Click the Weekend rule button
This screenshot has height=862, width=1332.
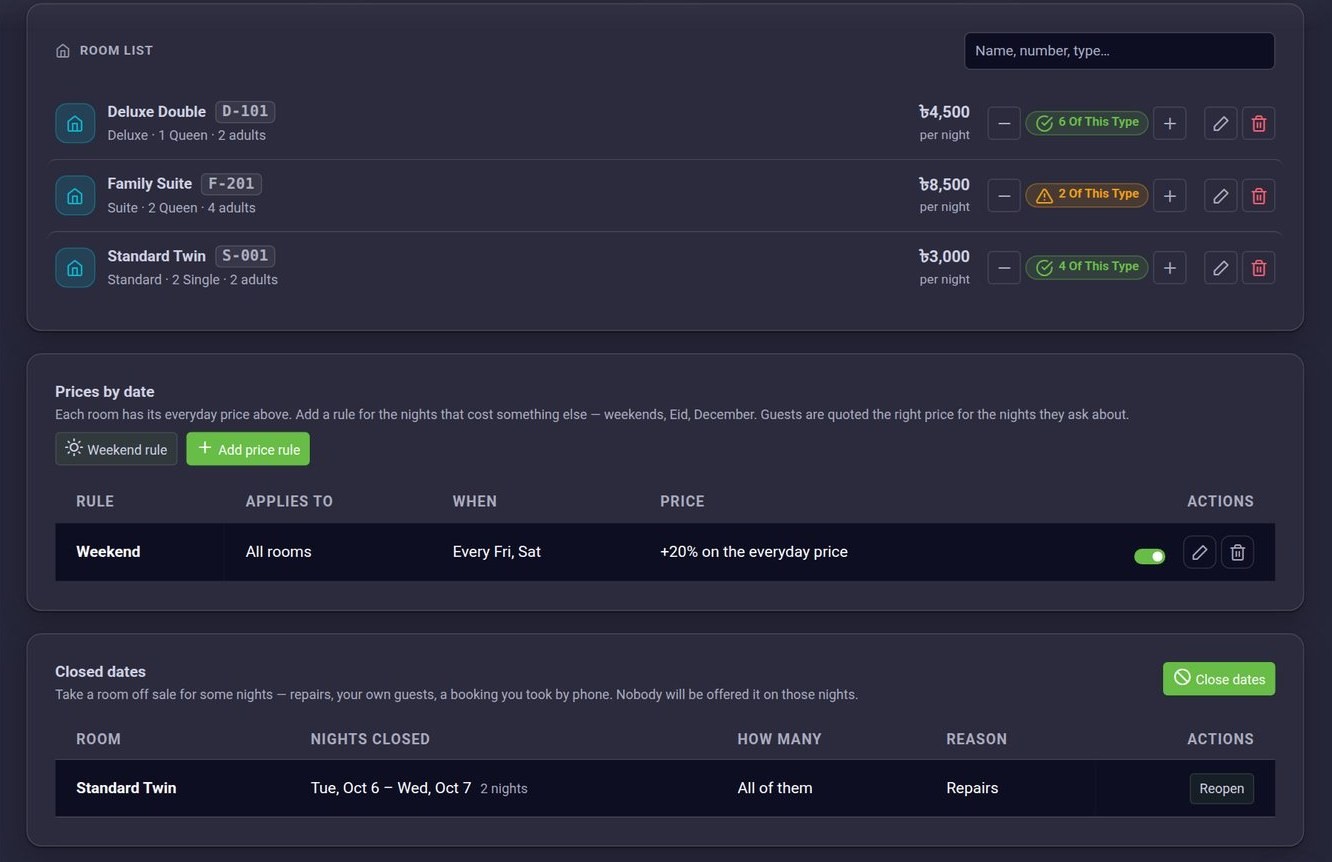coord(116,449)
